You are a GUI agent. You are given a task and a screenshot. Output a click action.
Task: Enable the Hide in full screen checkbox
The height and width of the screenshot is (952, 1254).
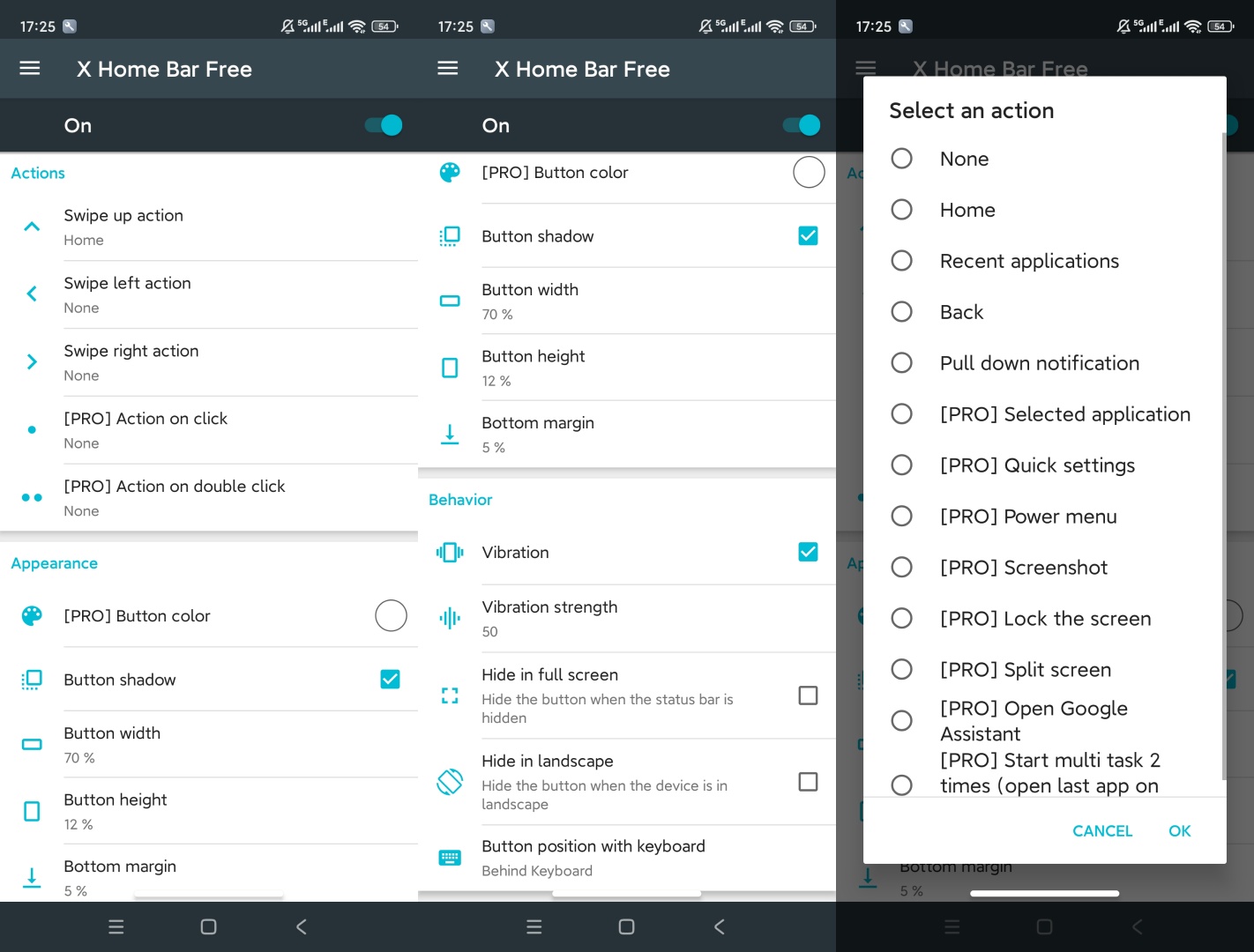point(808,695)
